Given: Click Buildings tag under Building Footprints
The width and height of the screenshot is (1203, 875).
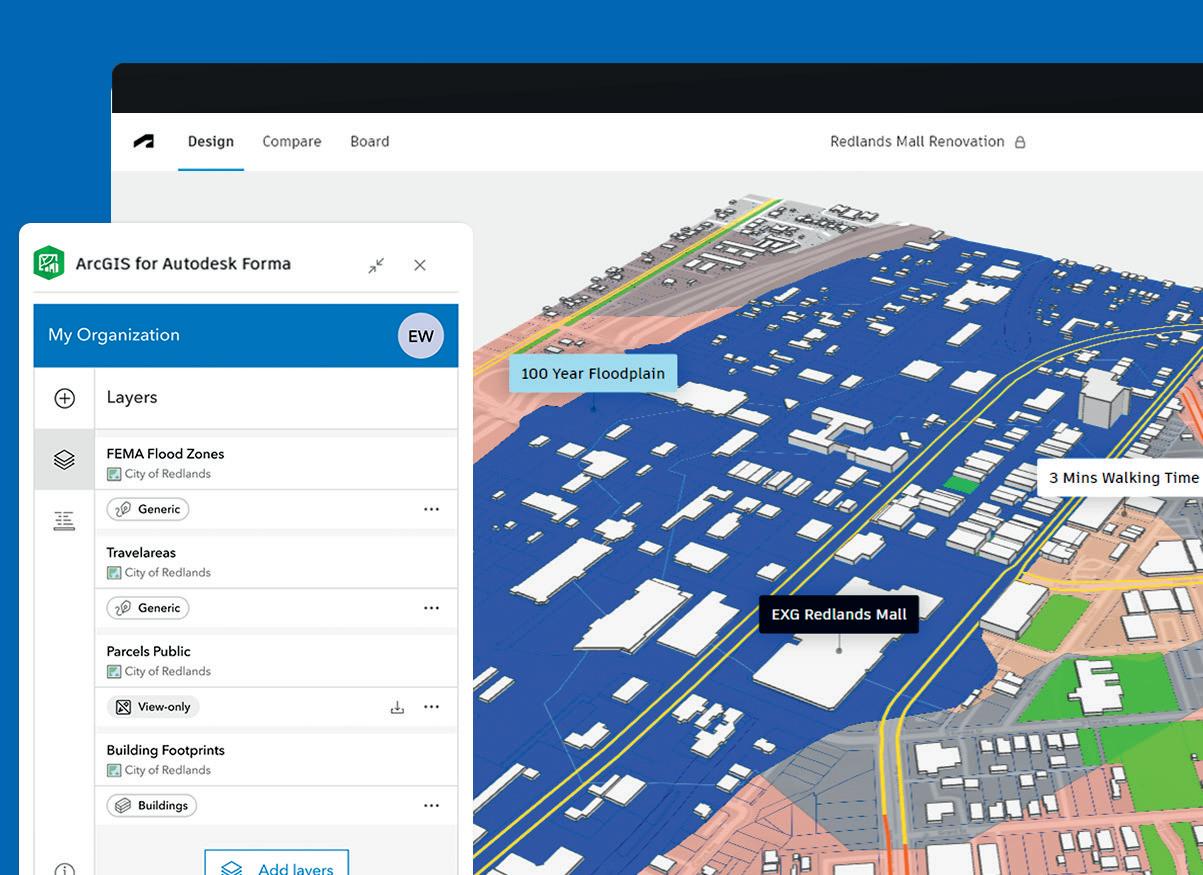Looking at the screenshot, I should (x=152, y=805).
